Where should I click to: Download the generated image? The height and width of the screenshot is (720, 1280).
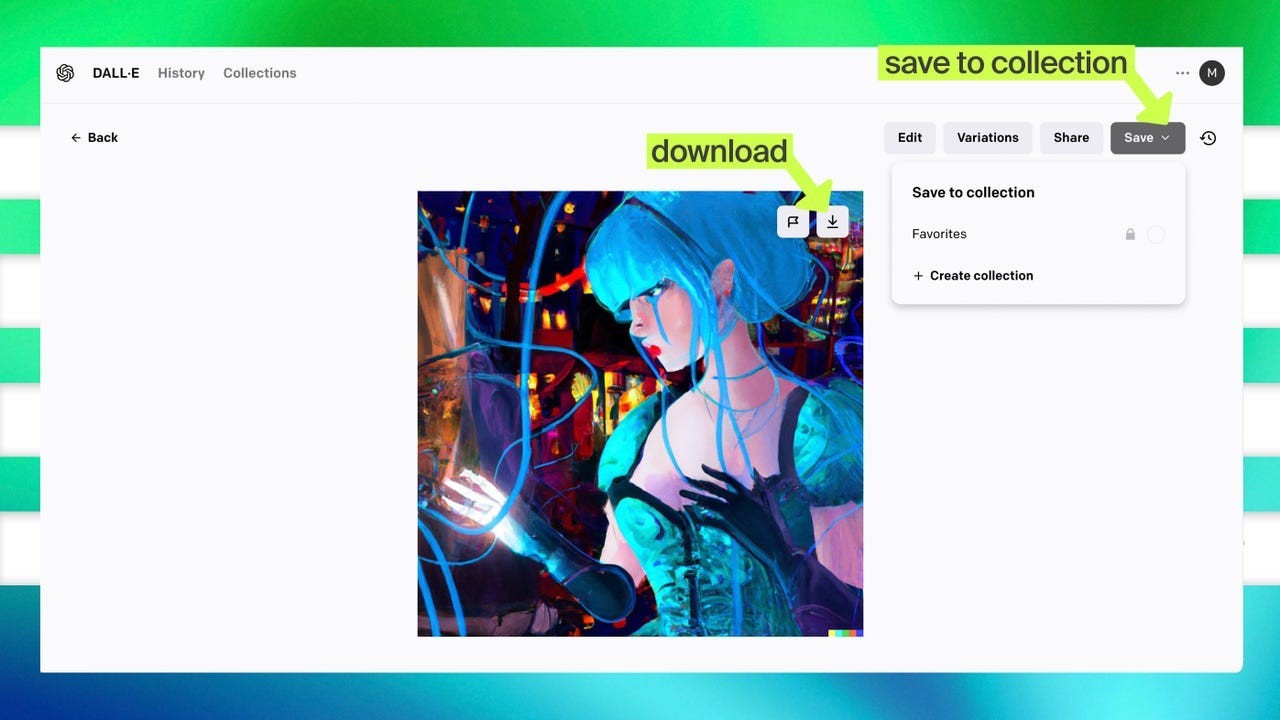[832, 222]
